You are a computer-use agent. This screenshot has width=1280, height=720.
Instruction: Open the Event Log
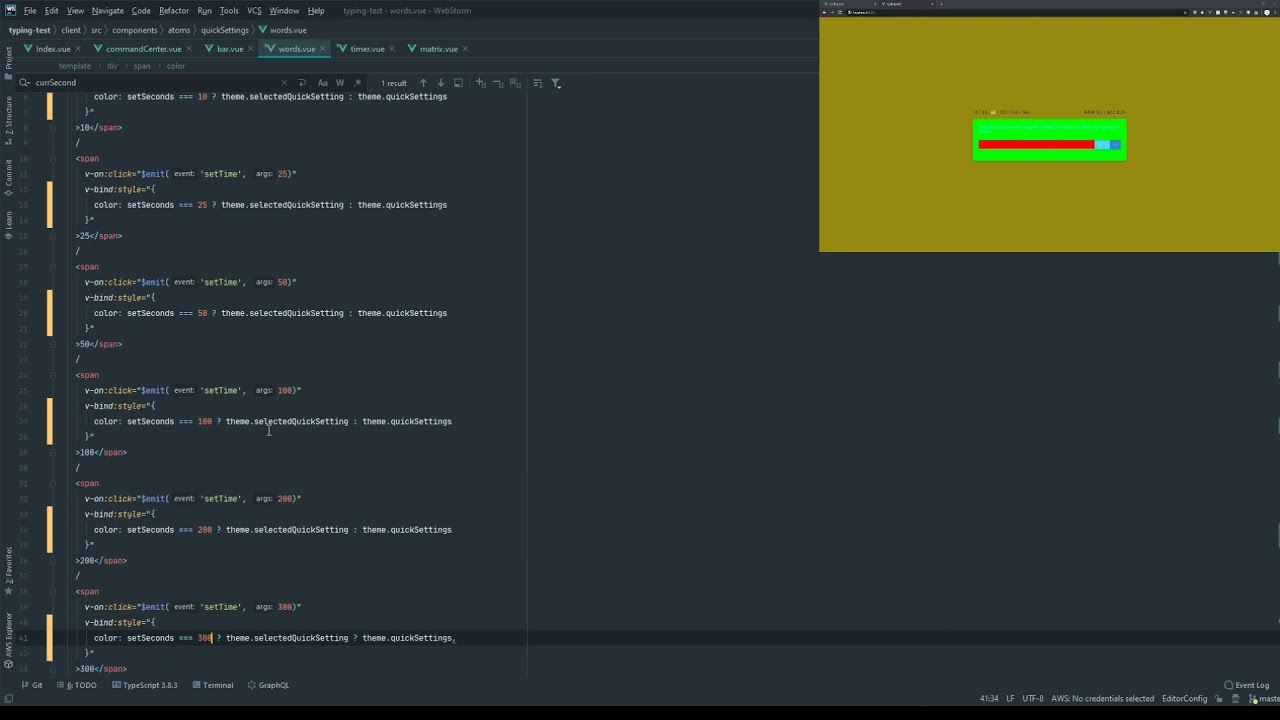(x=1246, y=685)
